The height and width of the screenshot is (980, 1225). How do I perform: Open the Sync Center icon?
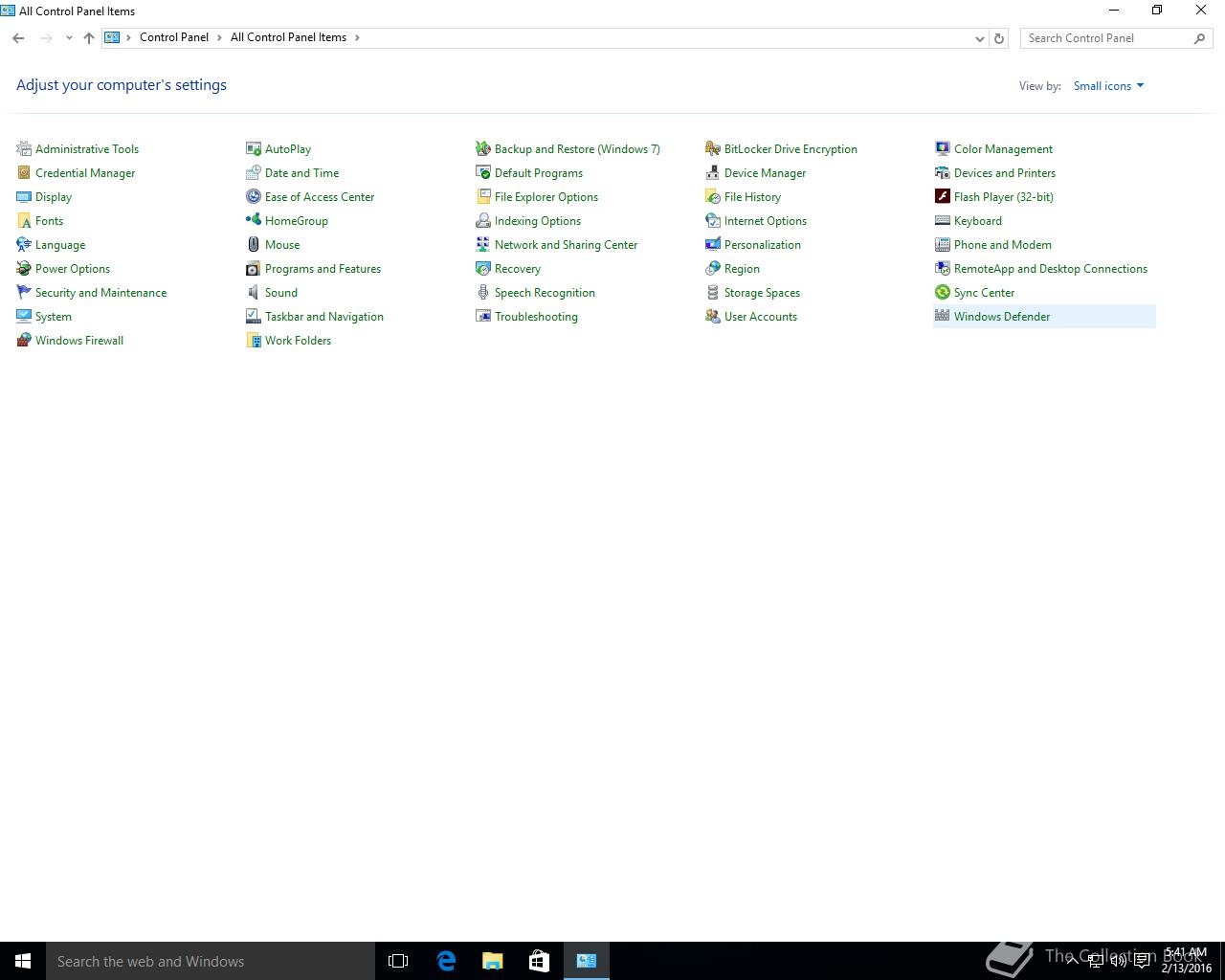click(x=943, y=293)
